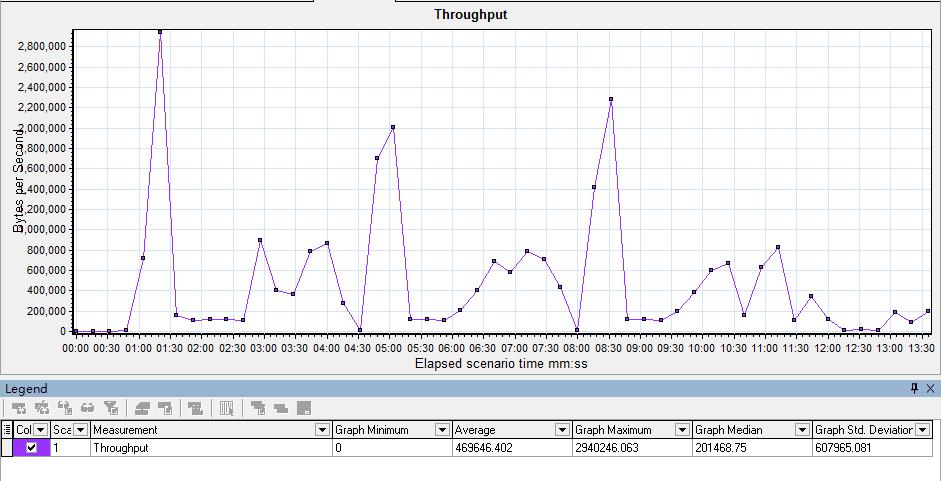Viewport: 941px width, 481px height.
Task: Click the funnel filter icon in Legend toolbar
Action: 111,408
